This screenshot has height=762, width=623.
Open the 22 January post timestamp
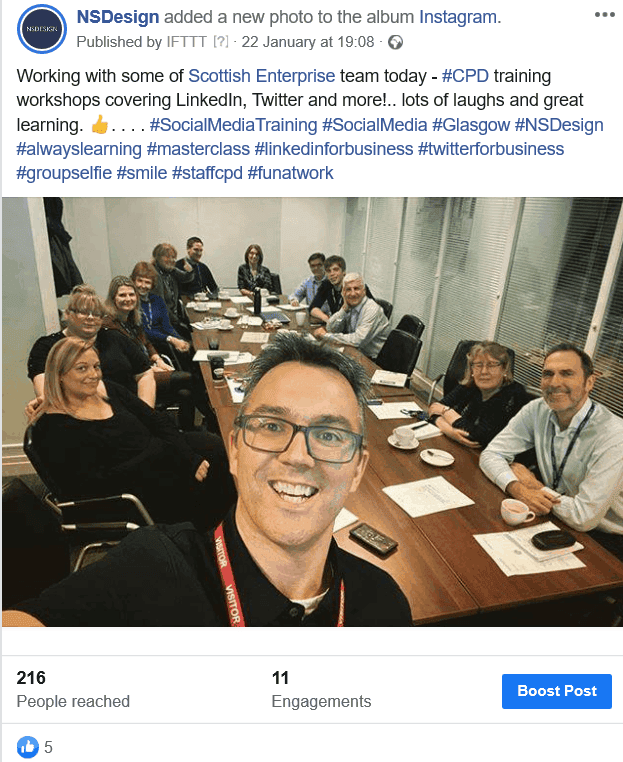coord(308,42)
